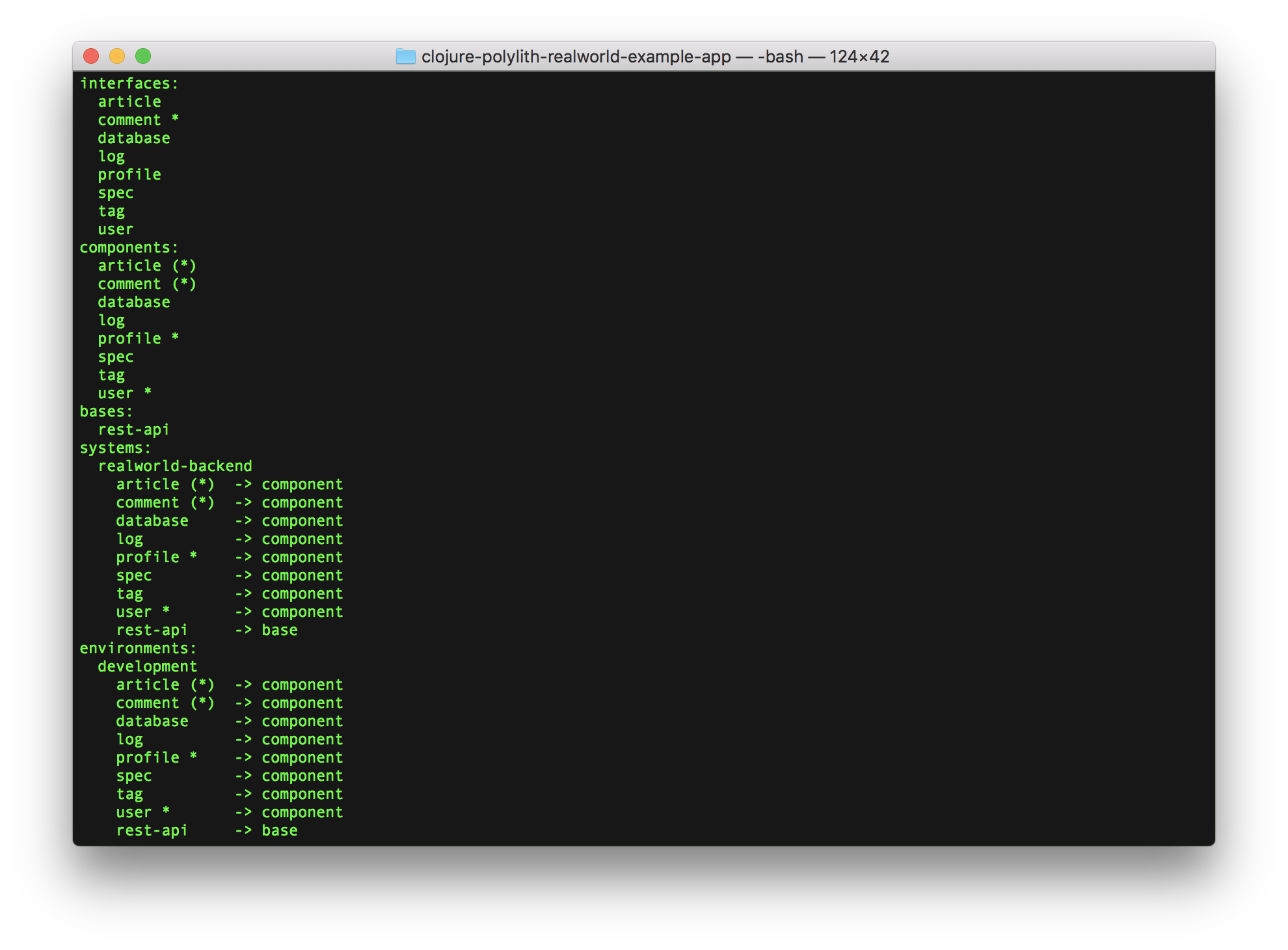Click 'profile *' under components

tap(138, 338)
